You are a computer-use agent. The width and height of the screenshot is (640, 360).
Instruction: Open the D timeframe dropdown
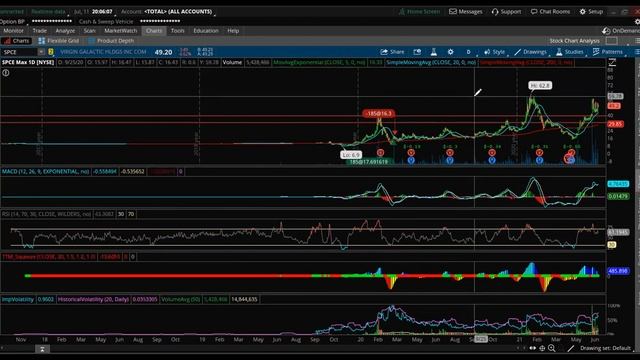(x=468, y=52)
